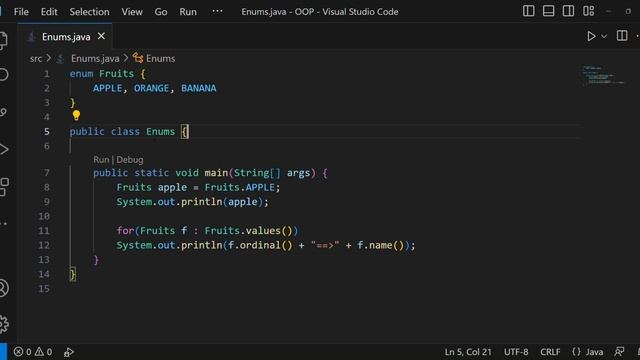Click the debug launch status bar icon
The height and width of the screenshot is (360, 640).
69,352
